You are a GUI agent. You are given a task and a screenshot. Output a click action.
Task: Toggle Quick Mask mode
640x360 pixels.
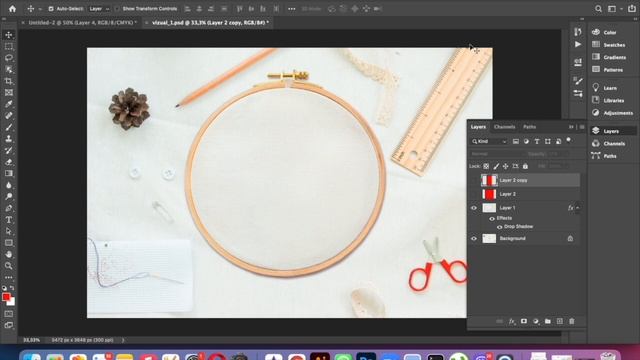[9, 314]
